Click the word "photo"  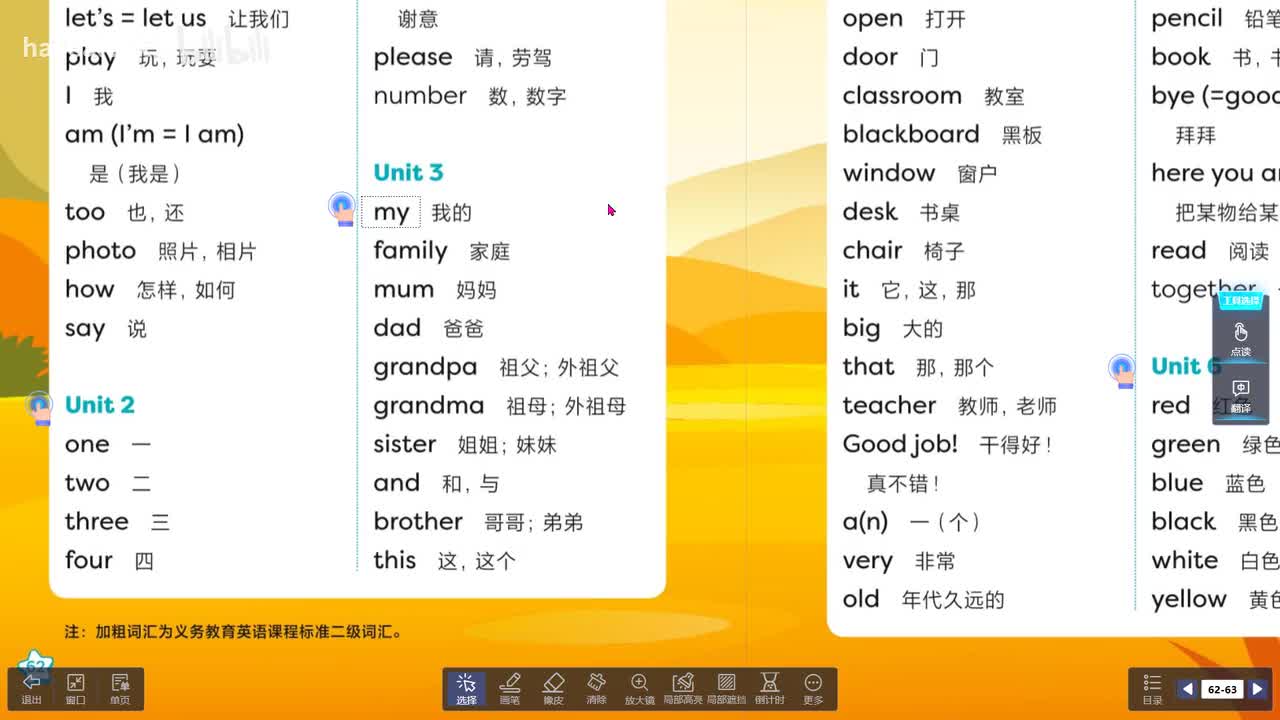100,251
